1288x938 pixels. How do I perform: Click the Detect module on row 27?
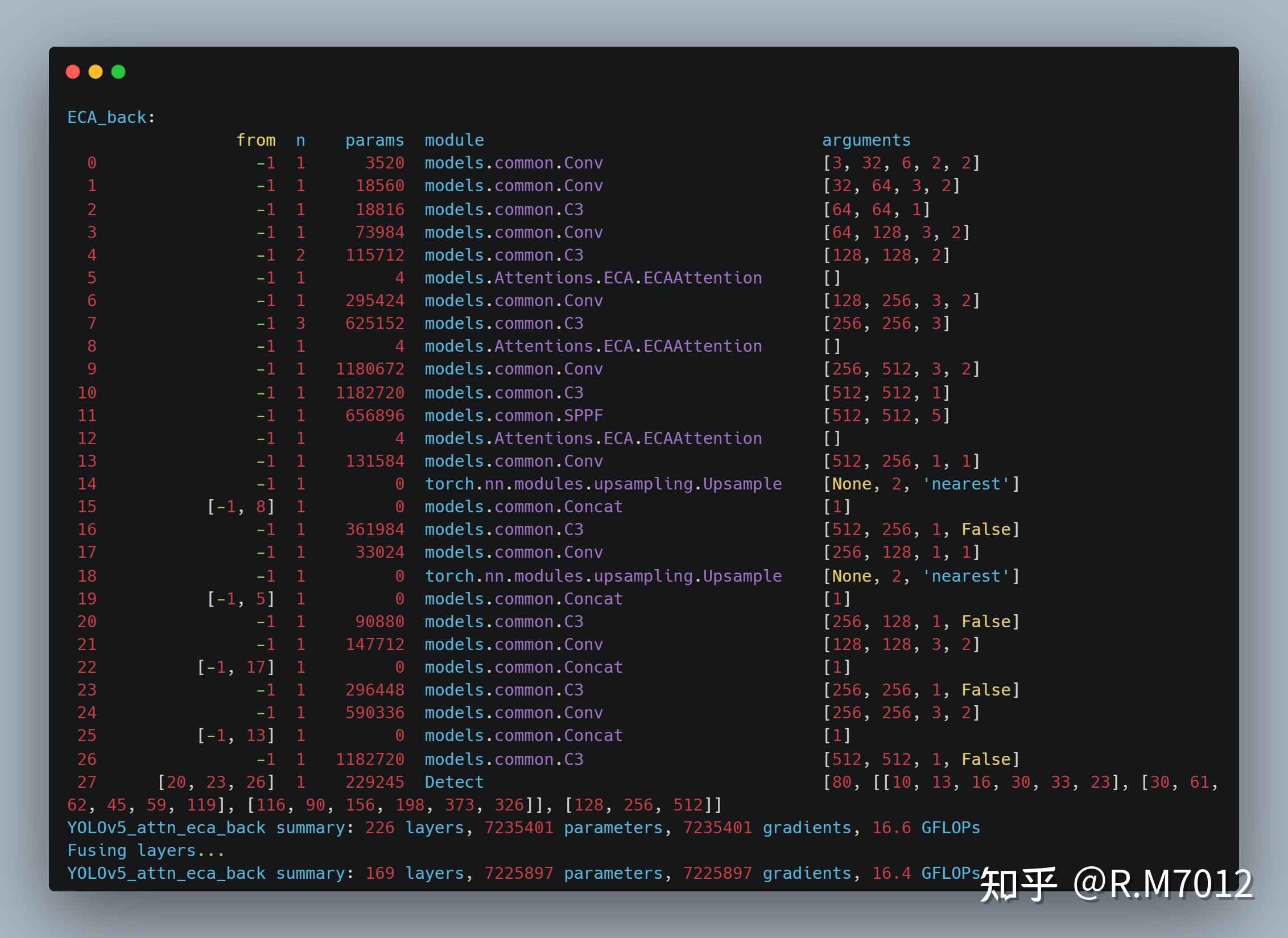(x=454, y=782)
